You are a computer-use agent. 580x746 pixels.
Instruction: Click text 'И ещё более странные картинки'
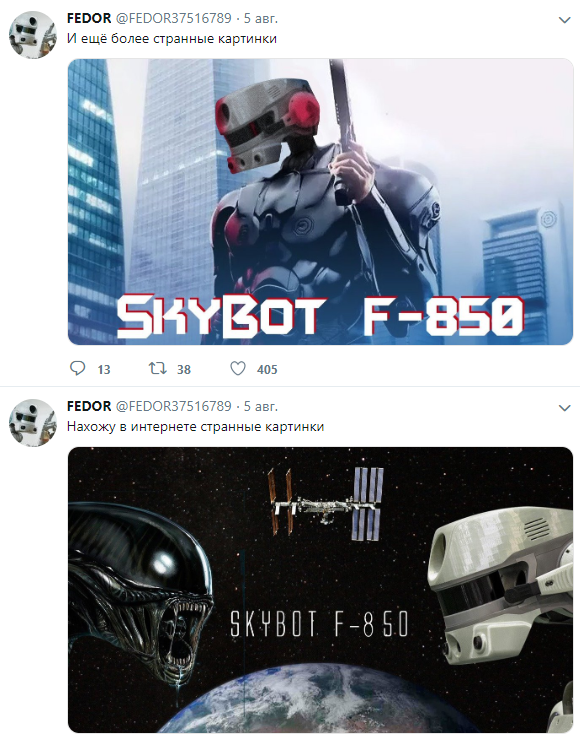pos(172,39)
